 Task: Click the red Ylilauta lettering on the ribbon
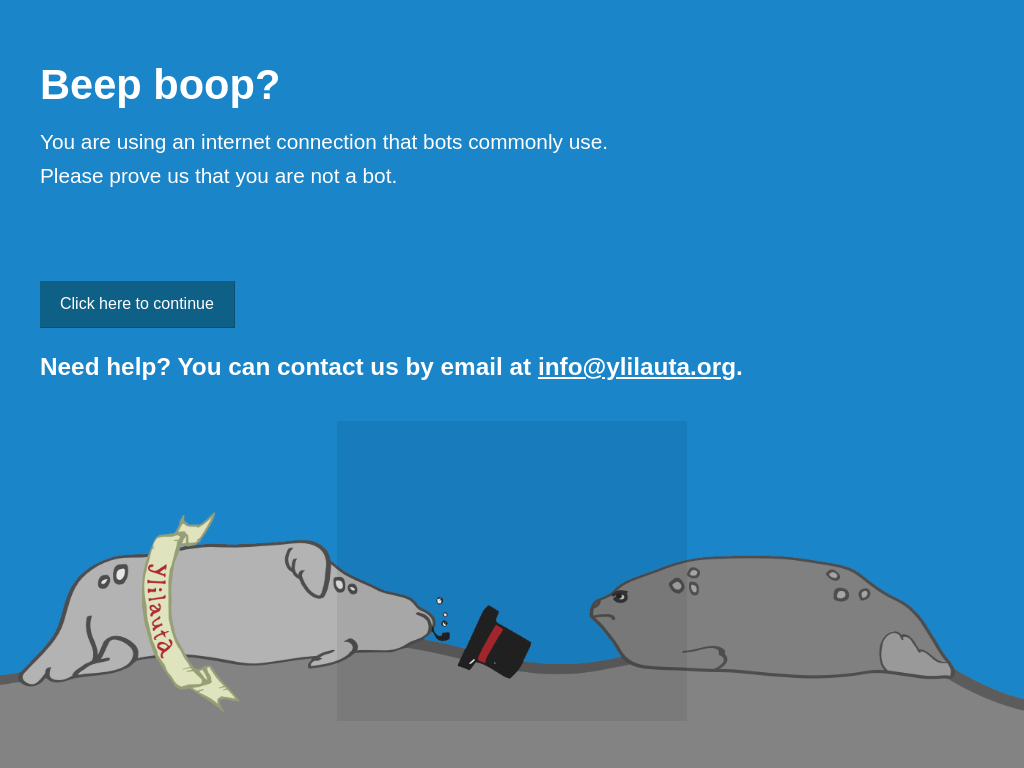(159, 610)
